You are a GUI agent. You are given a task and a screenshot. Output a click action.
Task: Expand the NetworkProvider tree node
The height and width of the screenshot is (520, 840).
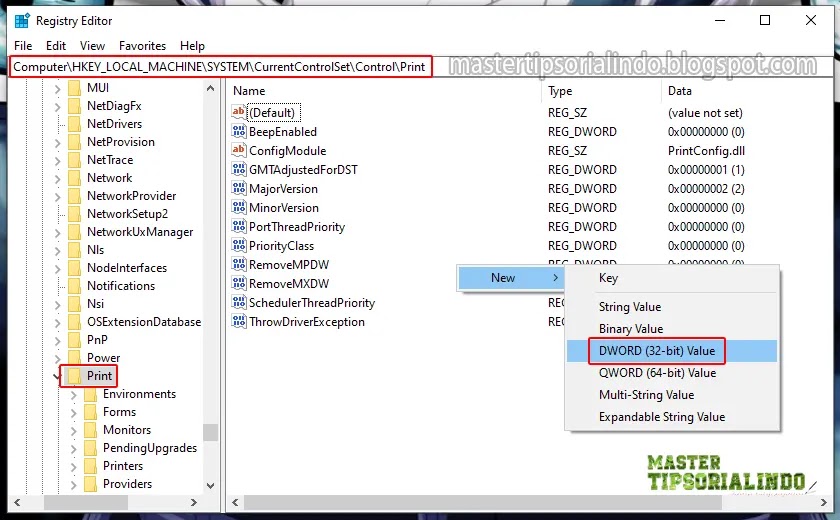coord(57,197)
